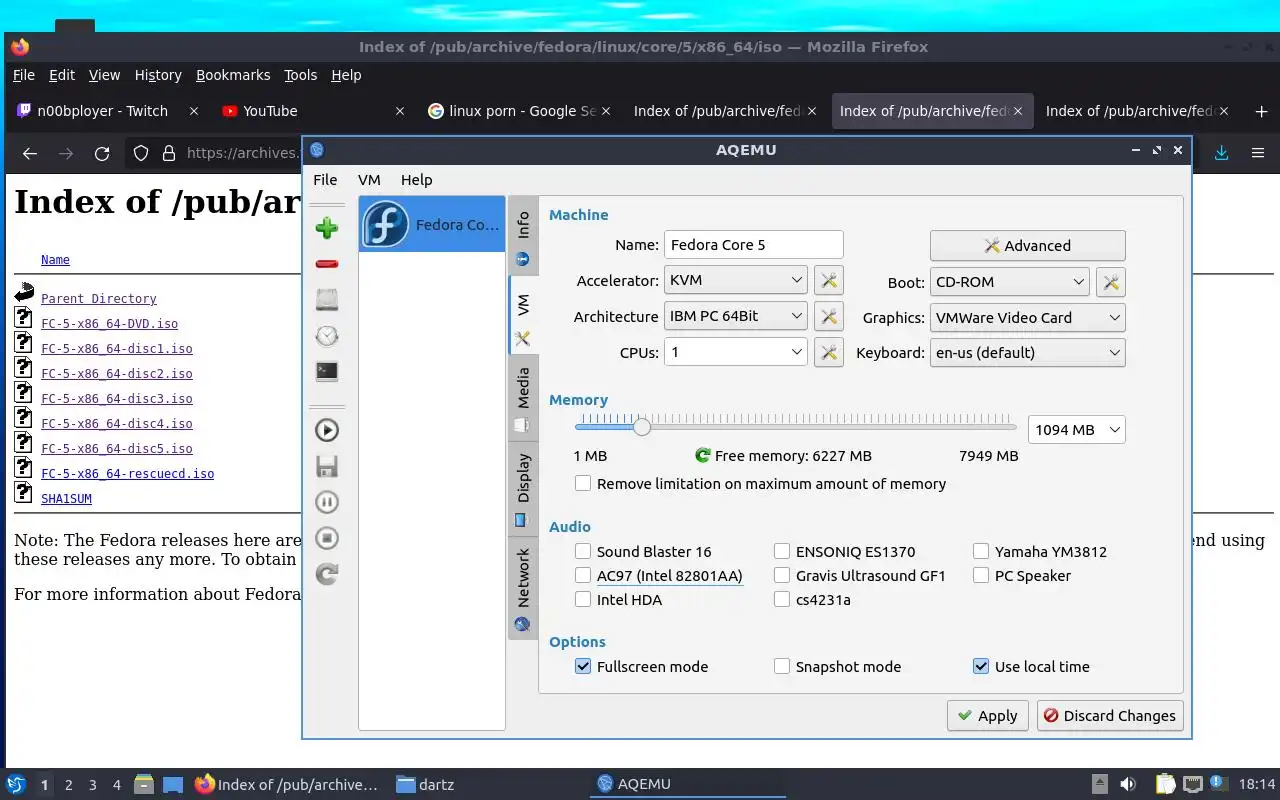
Task: Click Firefox shield tracking protection icon
Action: [141, 153]
